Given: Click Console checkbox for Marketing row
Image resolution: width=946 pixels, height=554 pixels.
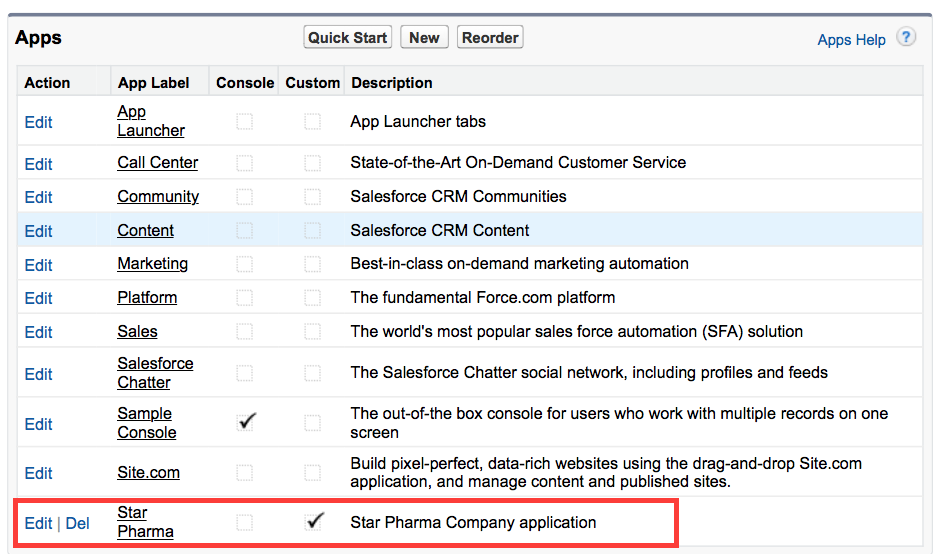Looking at the screenshot, I should (244, 264).
